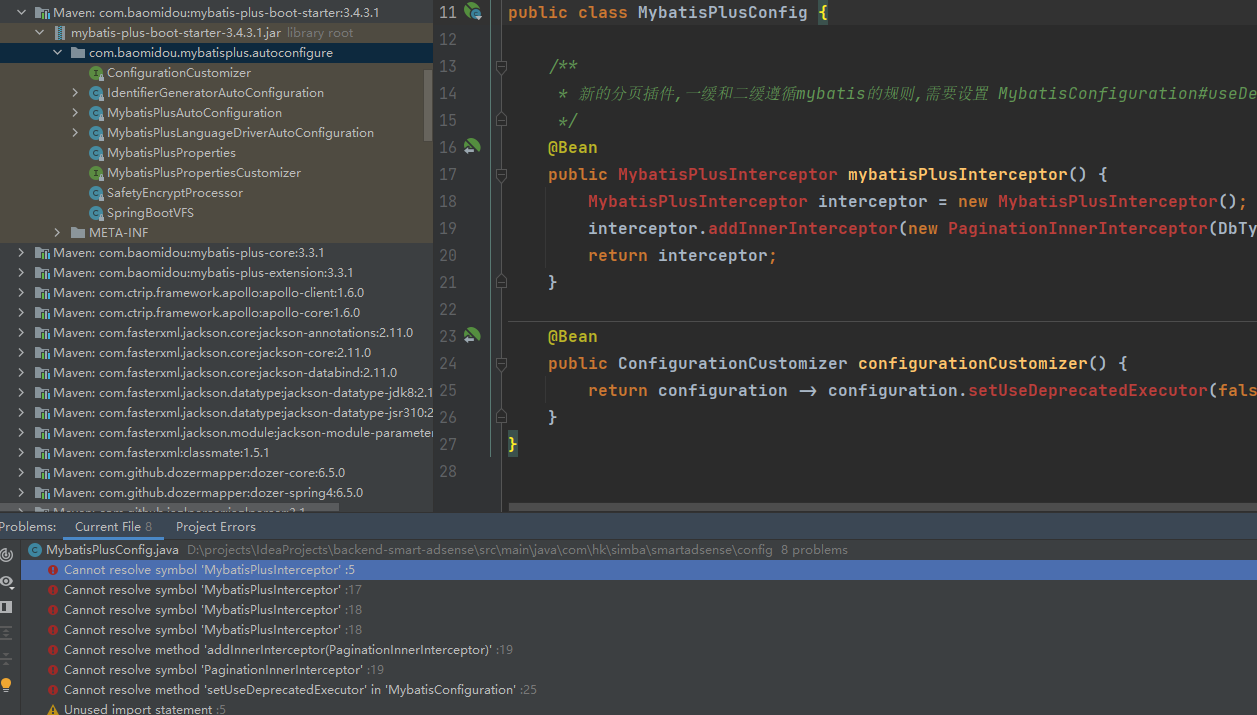
Task: Collapse the com.baomidou.mybatisplus.autoconfigure package
Action: click(x=57, y=53)
